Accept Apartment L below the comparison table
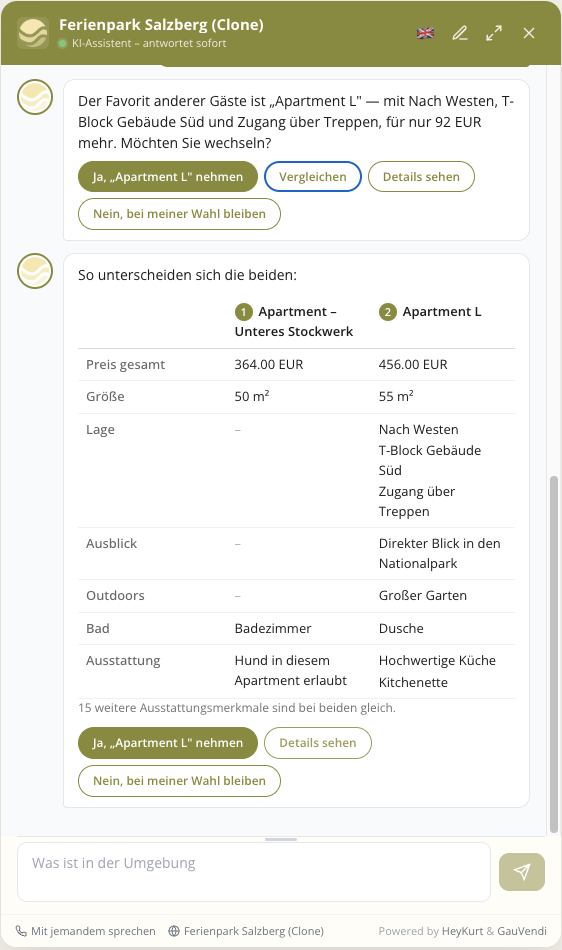 [x=168, y=743]
